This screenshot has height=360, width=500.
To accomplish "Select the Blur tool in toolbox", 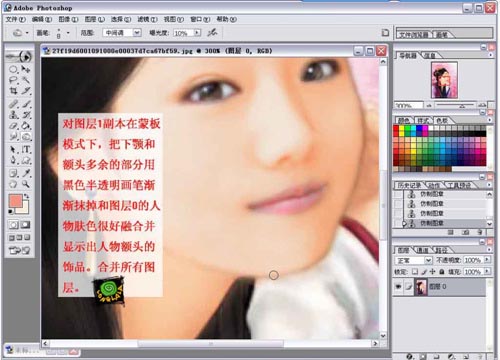I will (x=13, y=136).
